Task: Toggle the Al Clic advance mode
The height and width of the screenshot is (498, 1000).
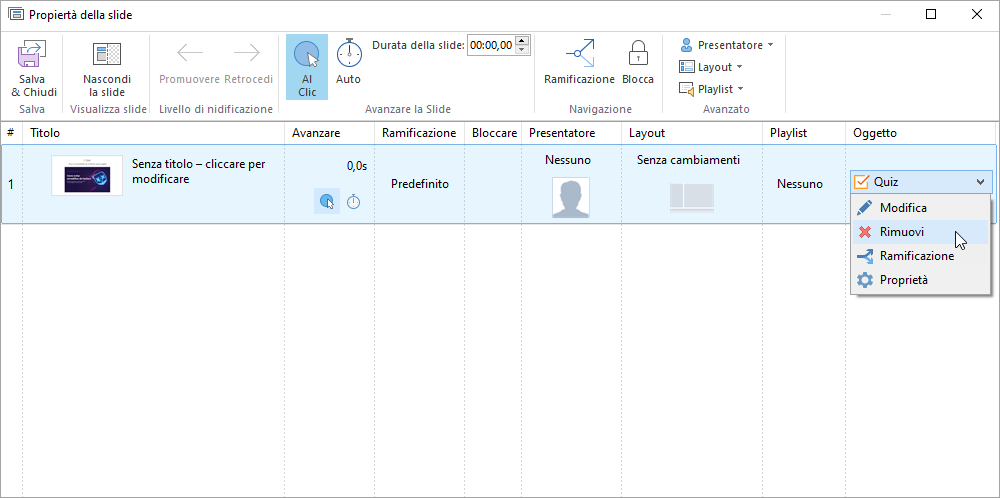Action: [307, 67]
